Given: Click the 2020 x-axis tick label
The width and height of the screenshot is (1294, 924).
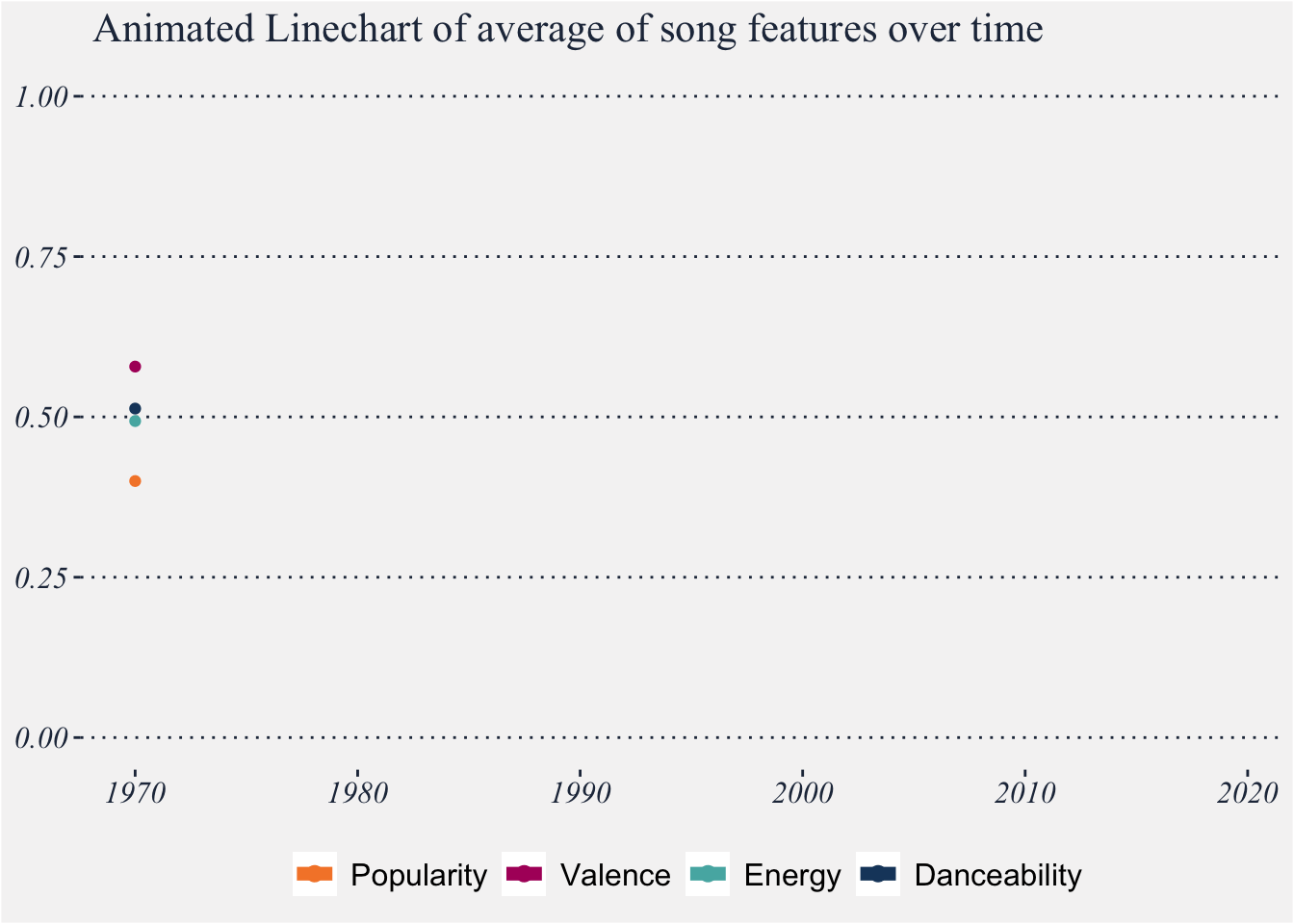Looking at the screenshot, I should pyautogui.click(x=1247, y=793).
